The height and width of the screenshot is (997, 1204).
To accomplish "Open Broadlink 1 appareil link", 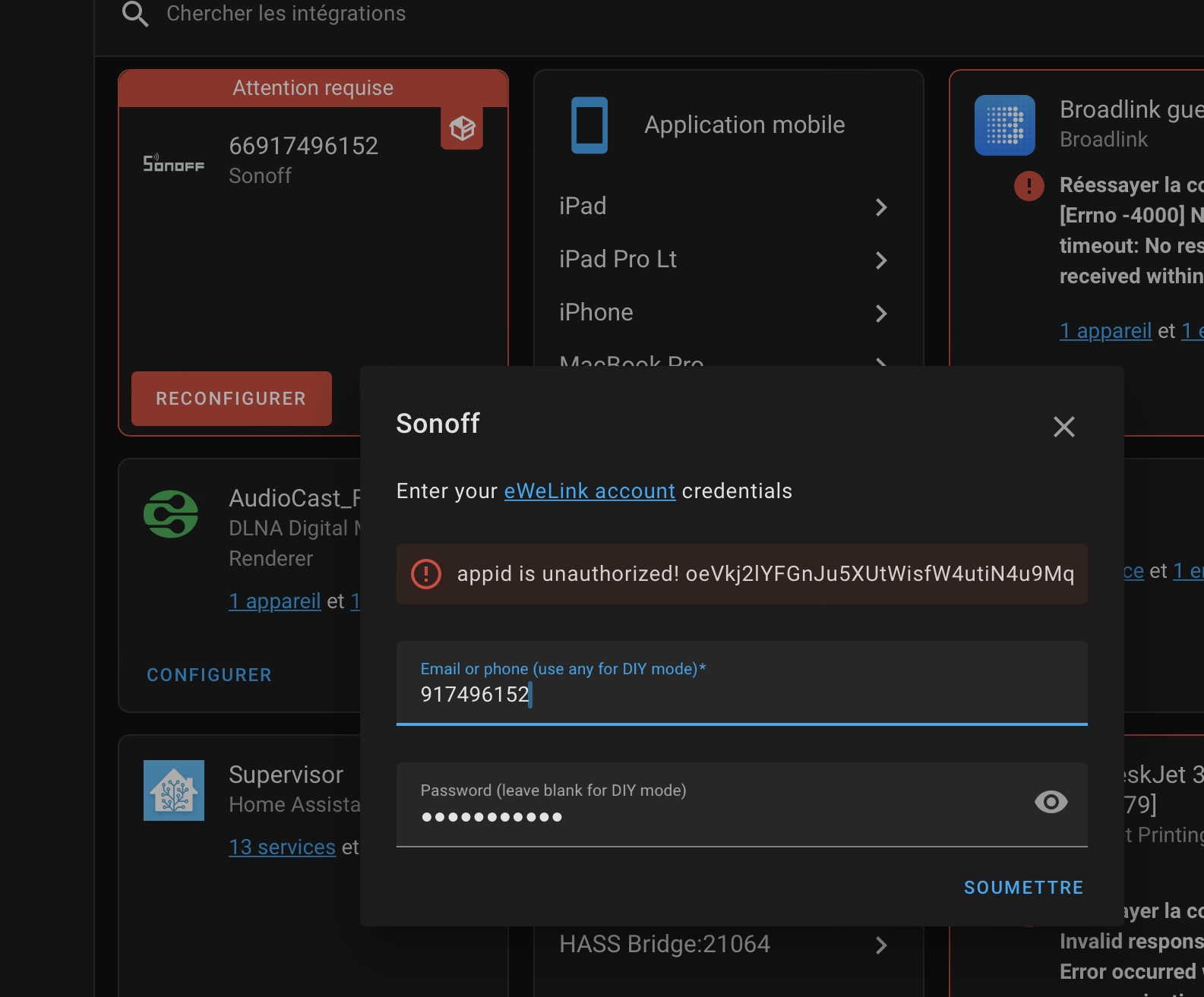I will (x=1106, y=331).
